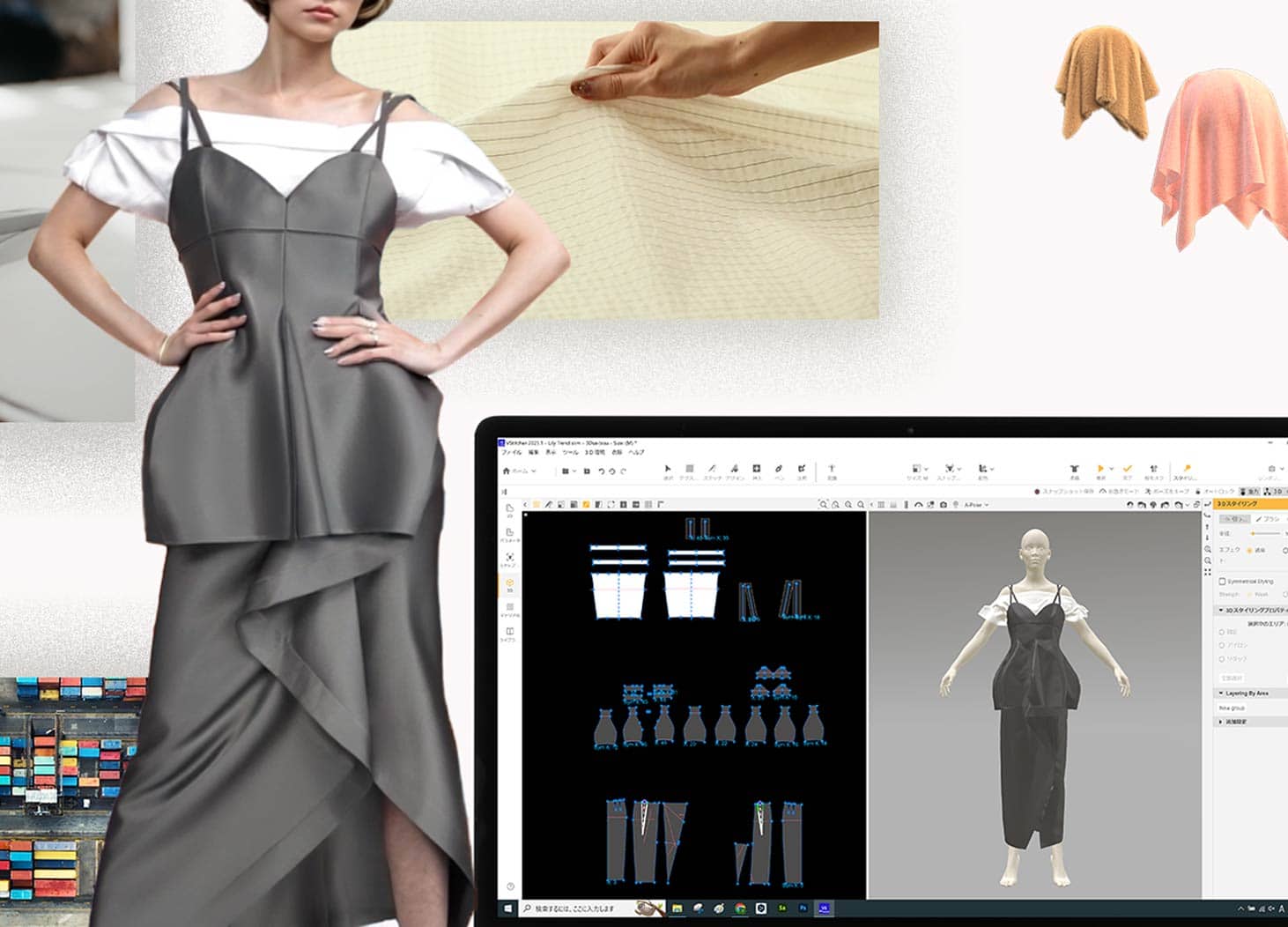Select the first radio option under styling properties
The image size is (1288, 927).
point(1222,632)
